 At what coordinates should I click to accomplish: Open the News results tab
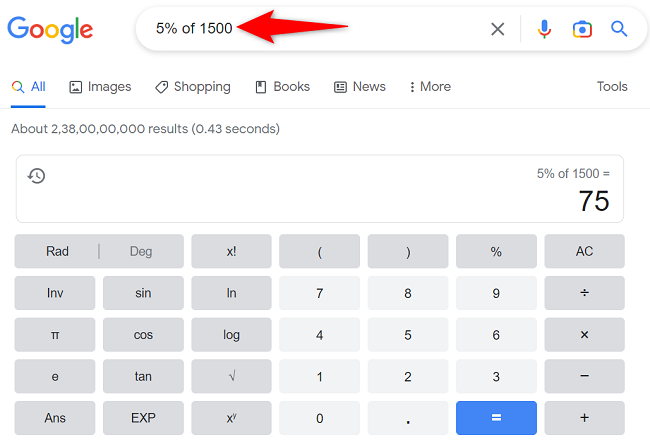click(360, 87)
